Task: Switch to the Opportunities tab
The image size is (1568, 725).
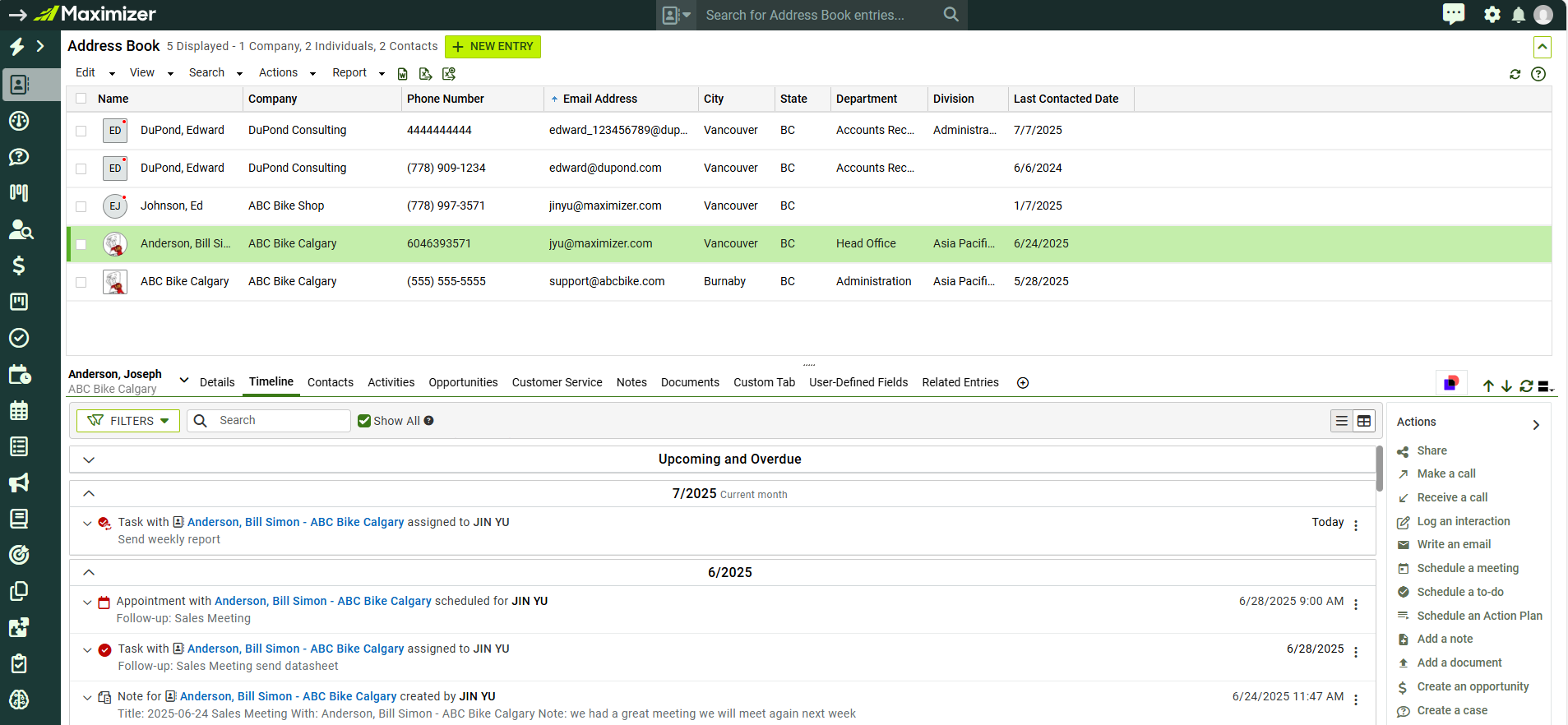Action: click(463, 382)
